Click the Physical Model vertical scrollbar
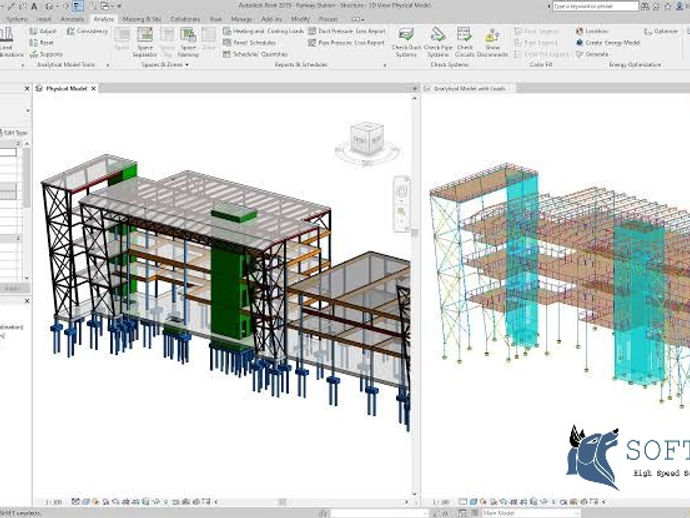The width and height of the screenshot is (690, 518). coord(415,296)
